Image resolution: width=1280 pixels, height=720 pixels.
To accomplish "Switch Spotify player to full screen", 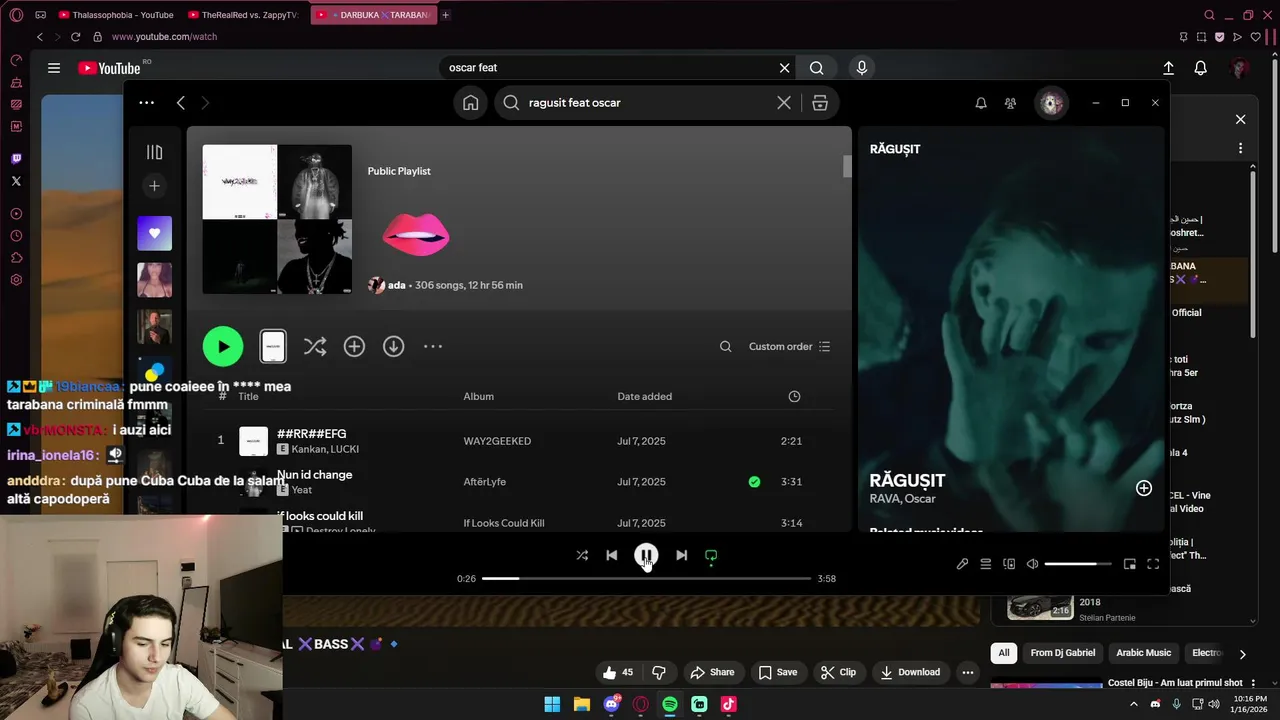I will [x=1152, y=564].
